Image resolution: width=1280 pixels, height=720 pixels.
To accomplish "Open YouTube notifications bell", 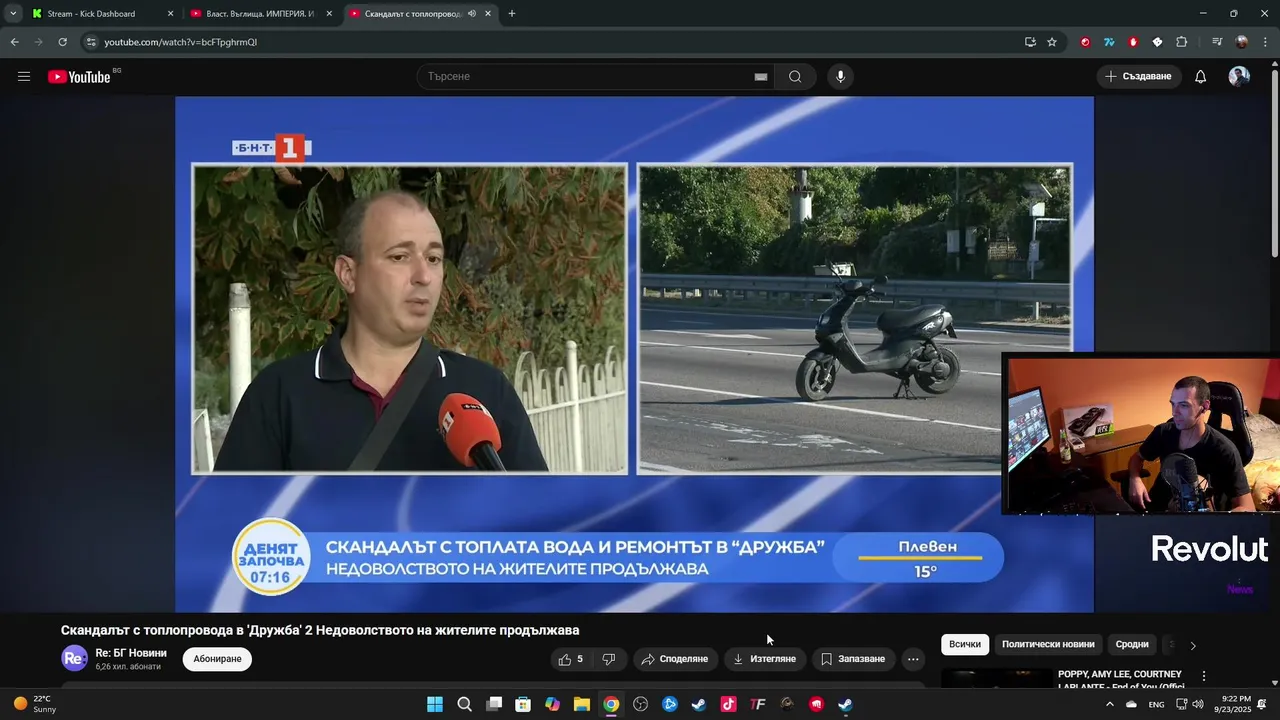I will pos(1201,77).
